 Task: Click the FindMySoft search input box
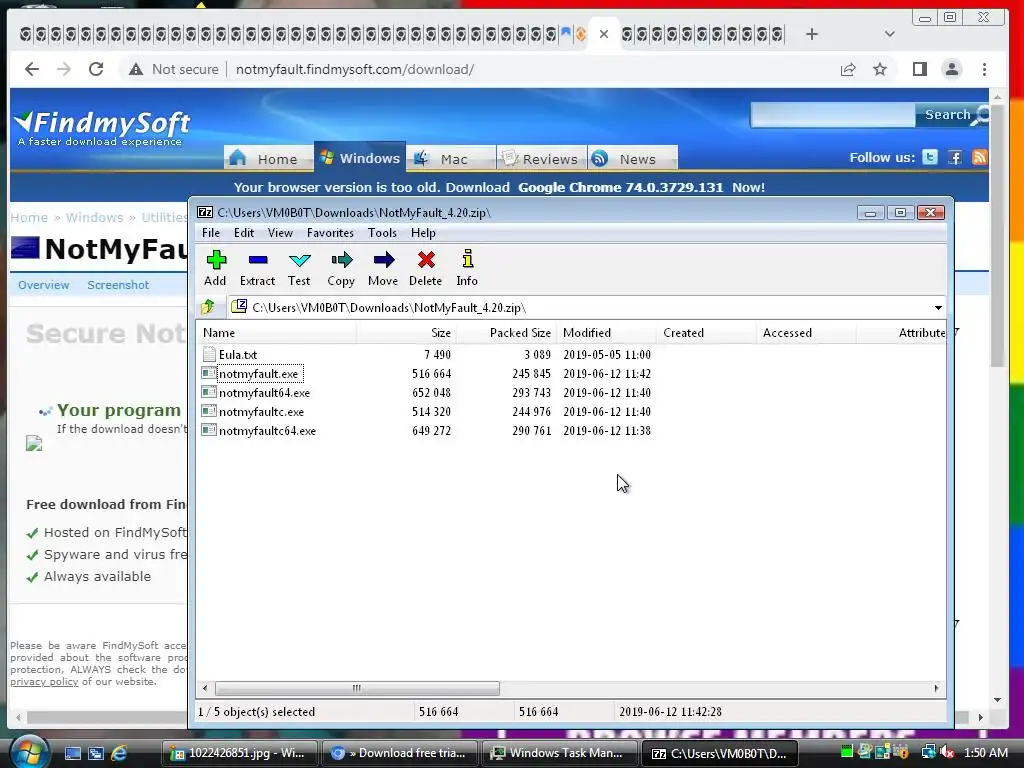pos(833,115)
